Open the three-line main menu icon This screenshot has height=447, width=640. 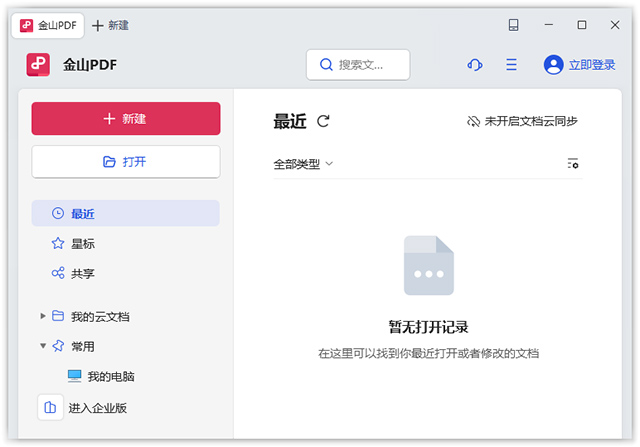click(511, 64)
